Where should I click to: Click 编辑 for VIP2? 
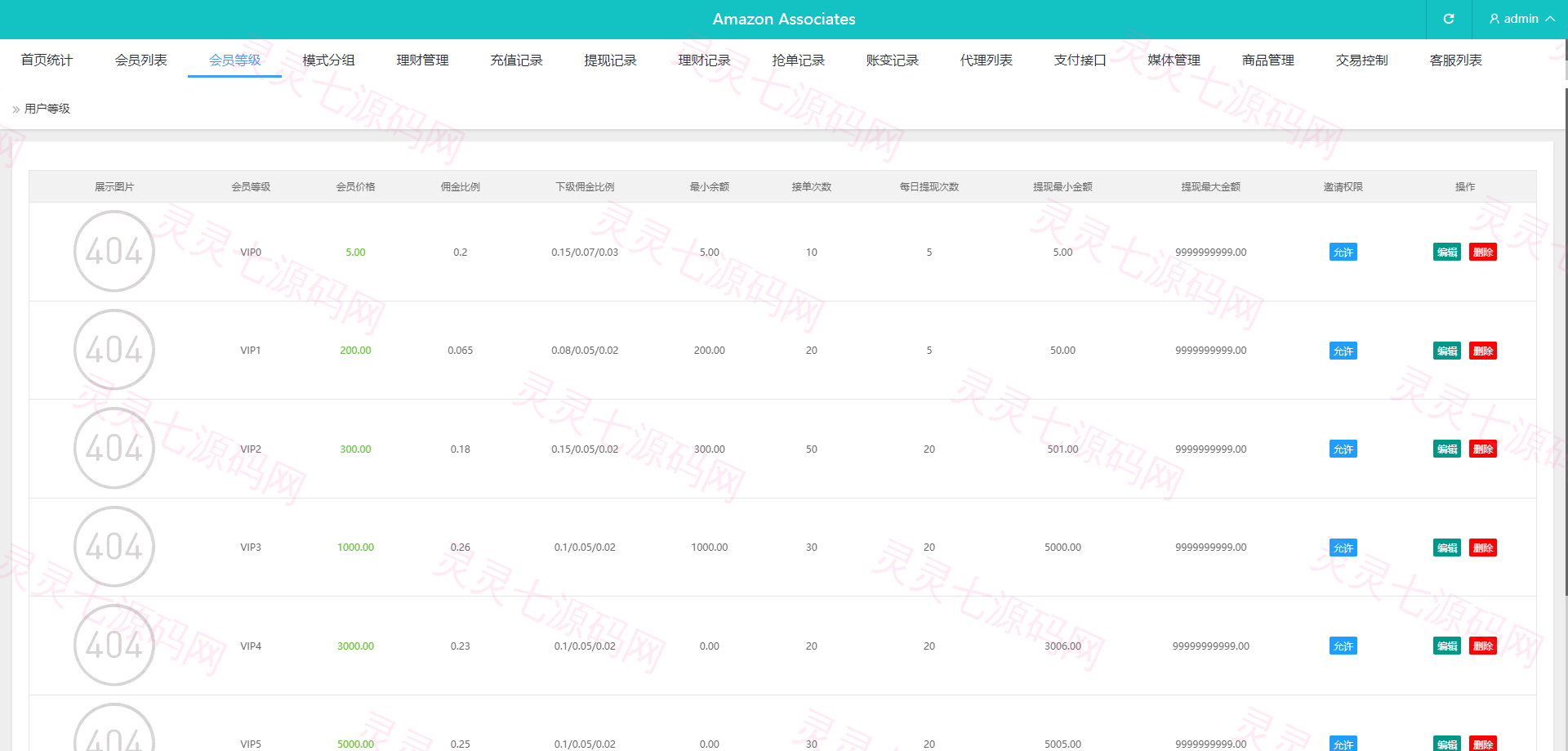1447,449
